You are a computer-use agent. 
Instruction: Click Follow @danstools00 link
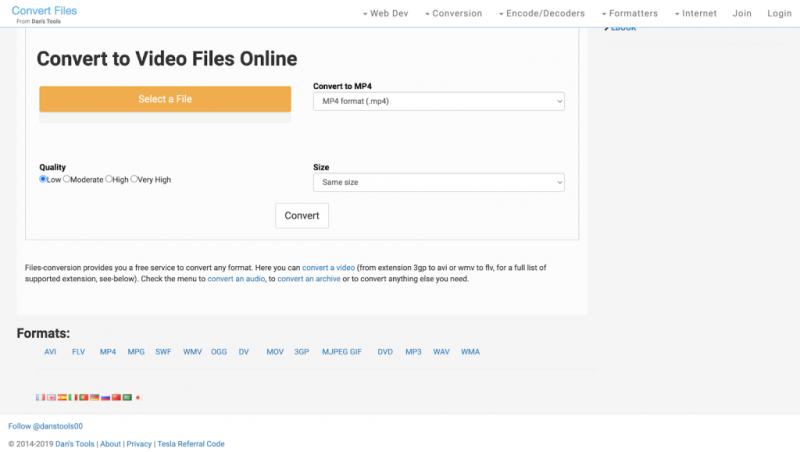45,426
